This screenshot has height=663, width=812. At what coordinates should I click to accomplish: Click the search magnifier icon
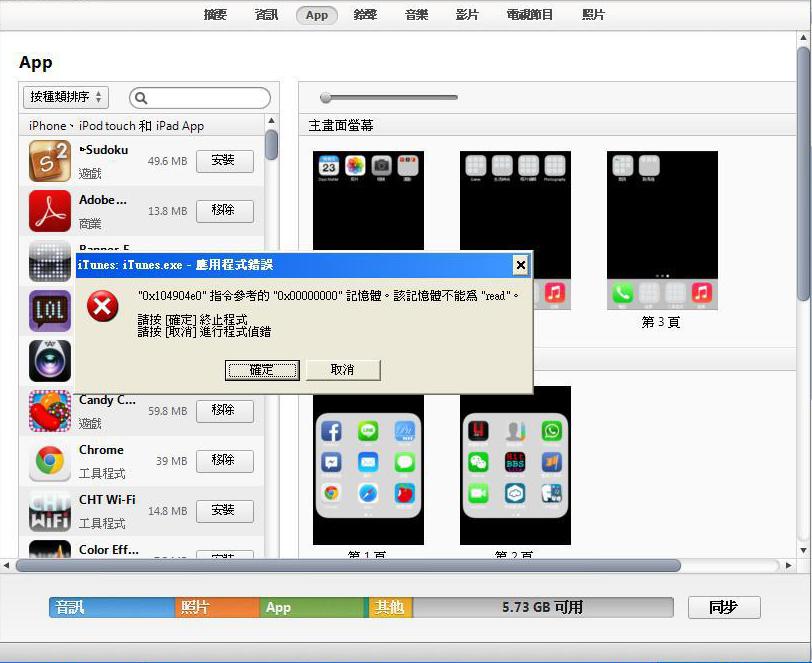141,98
